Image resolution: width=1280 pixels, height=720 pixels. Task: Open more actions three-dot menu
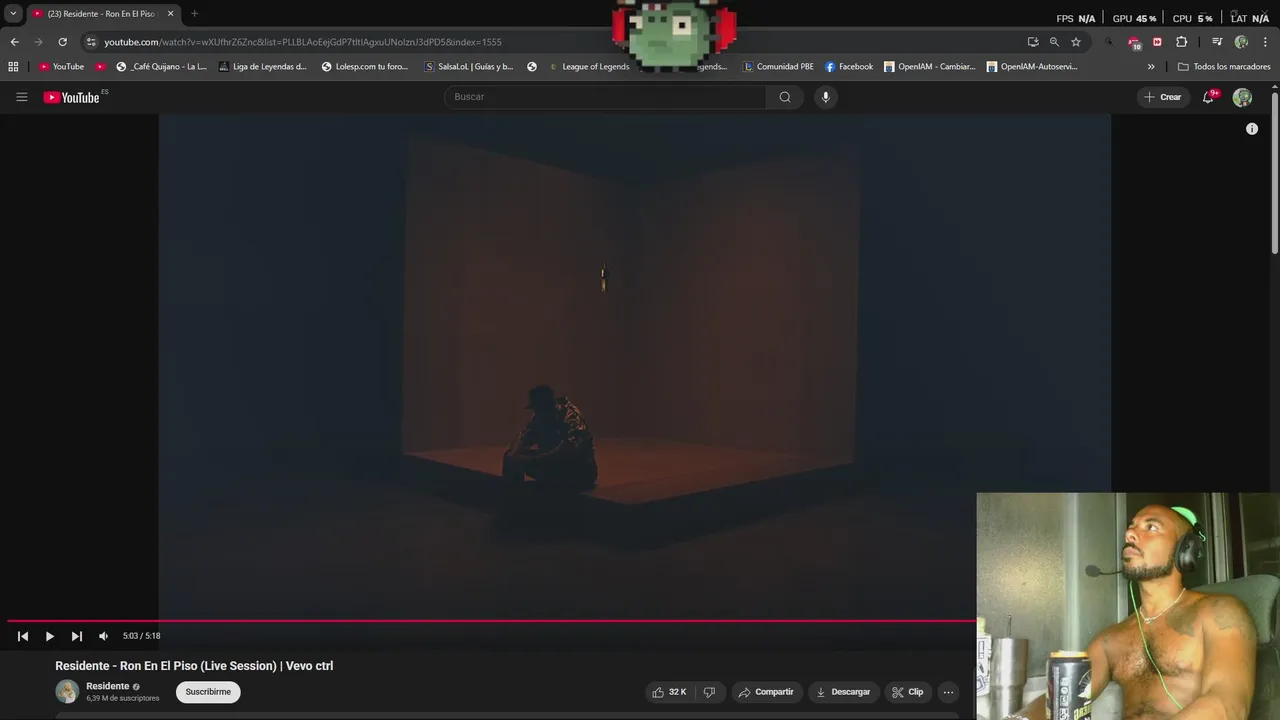[x=948, y=692]
